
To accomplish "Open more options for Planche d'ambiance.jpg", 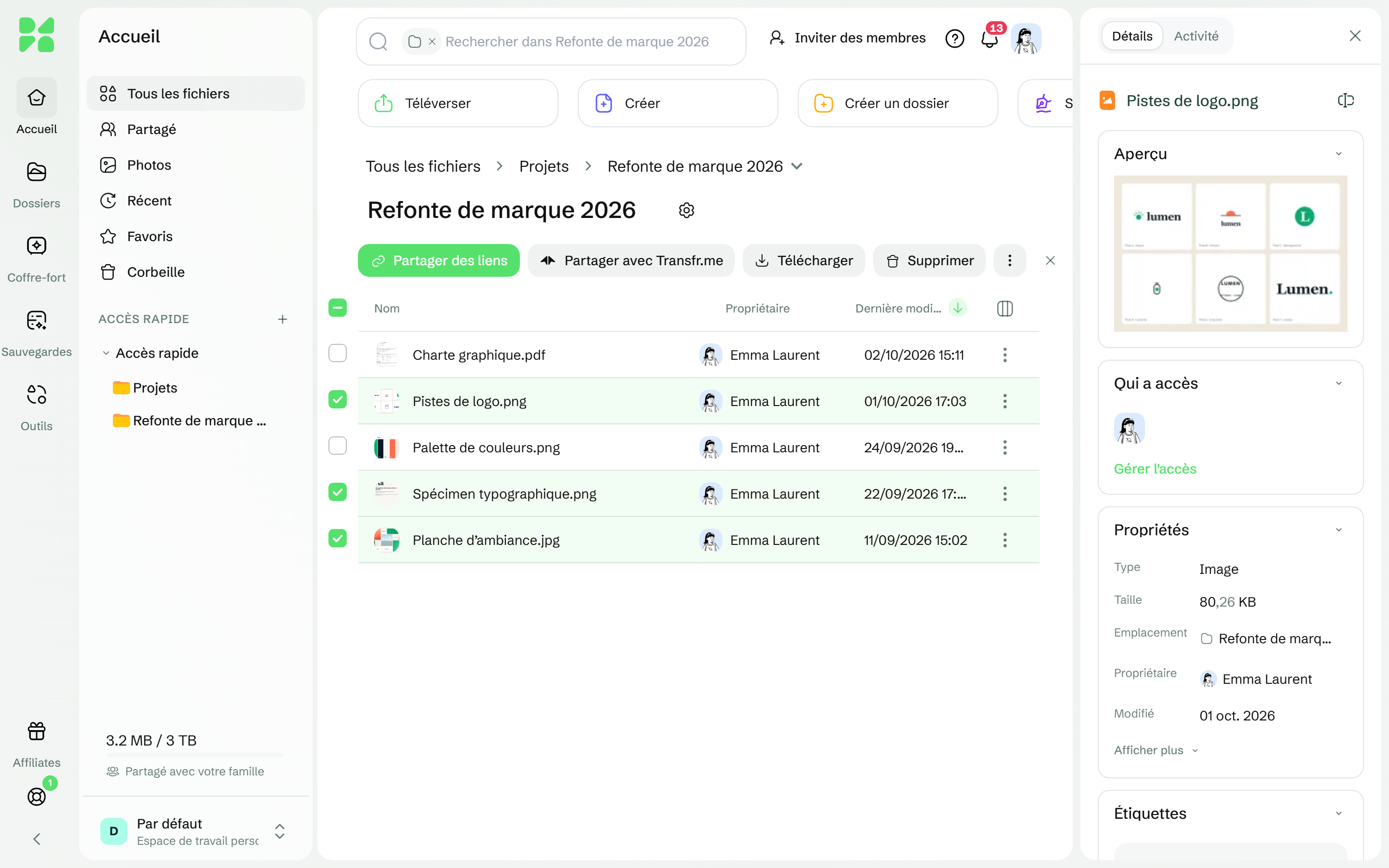I will point(1005,540).
